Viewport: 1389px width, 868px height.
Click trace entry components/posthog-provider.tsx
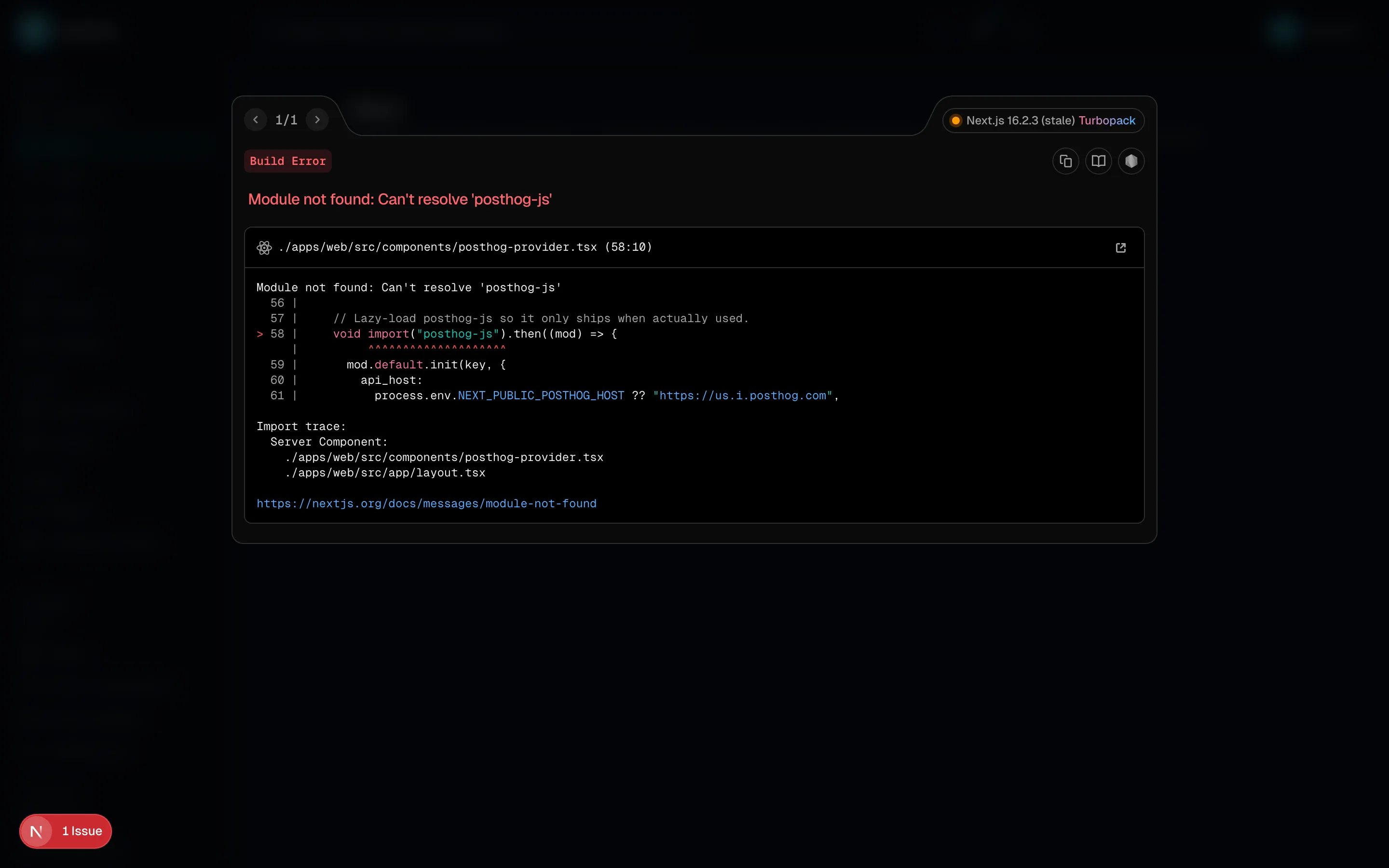[444, 458]
